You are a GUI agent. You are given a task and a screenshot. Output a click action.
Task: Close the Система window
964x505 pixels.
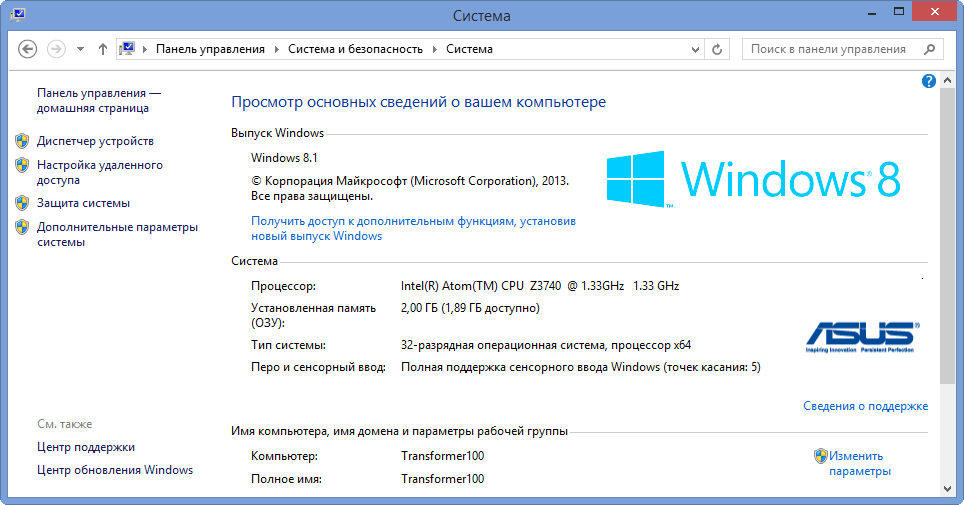coord(934,12)
